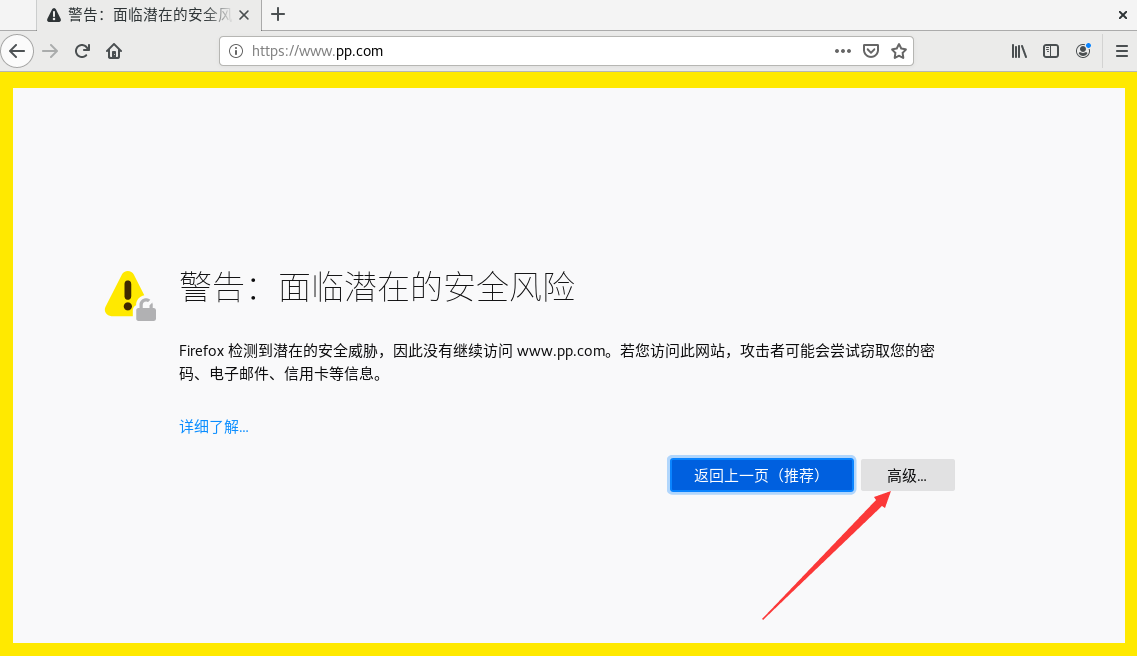
Task: Open a new tab with the plus button
Action: (277, 15)
